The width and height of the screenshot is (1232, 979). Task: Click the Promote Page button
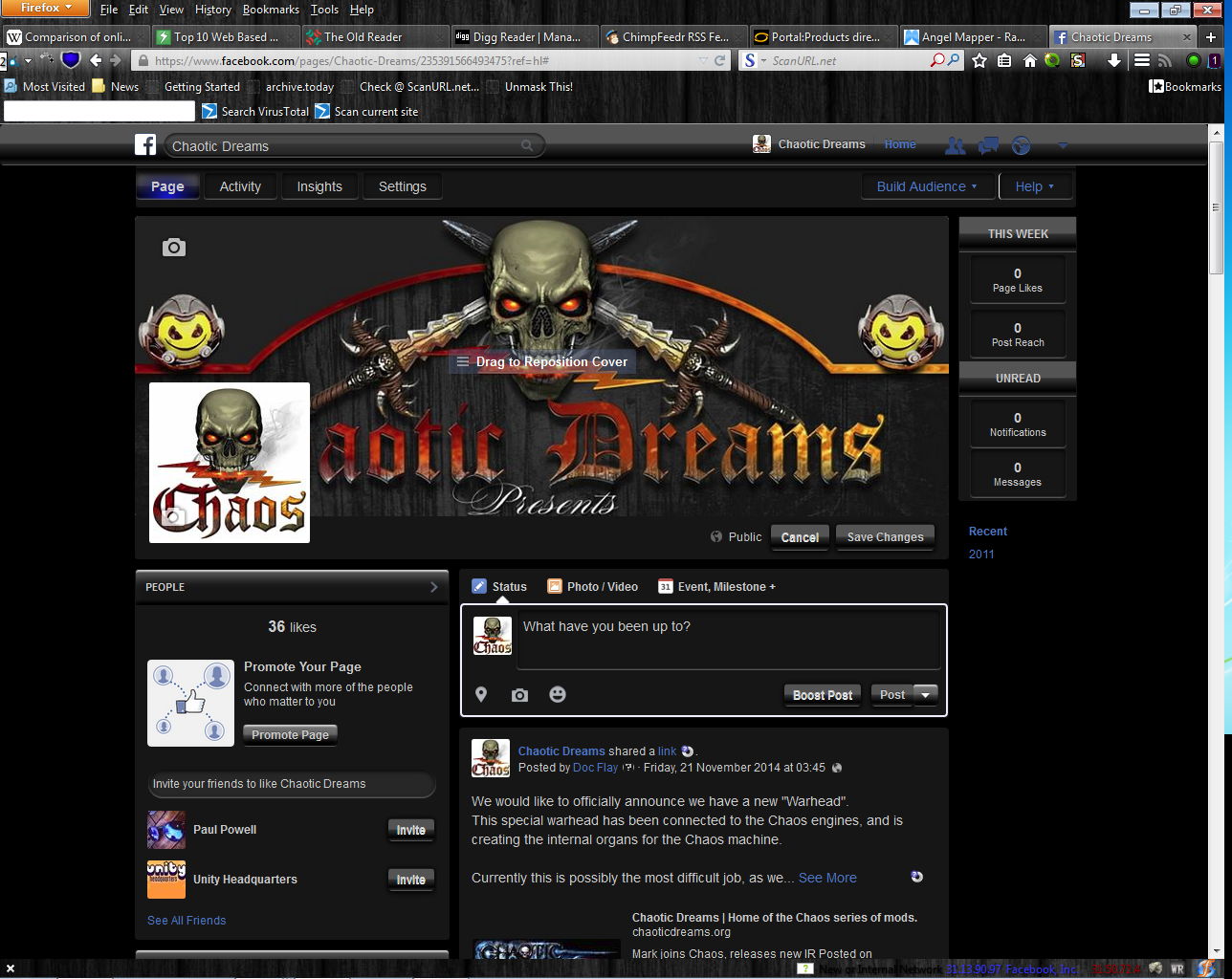(x=290, y=734)
